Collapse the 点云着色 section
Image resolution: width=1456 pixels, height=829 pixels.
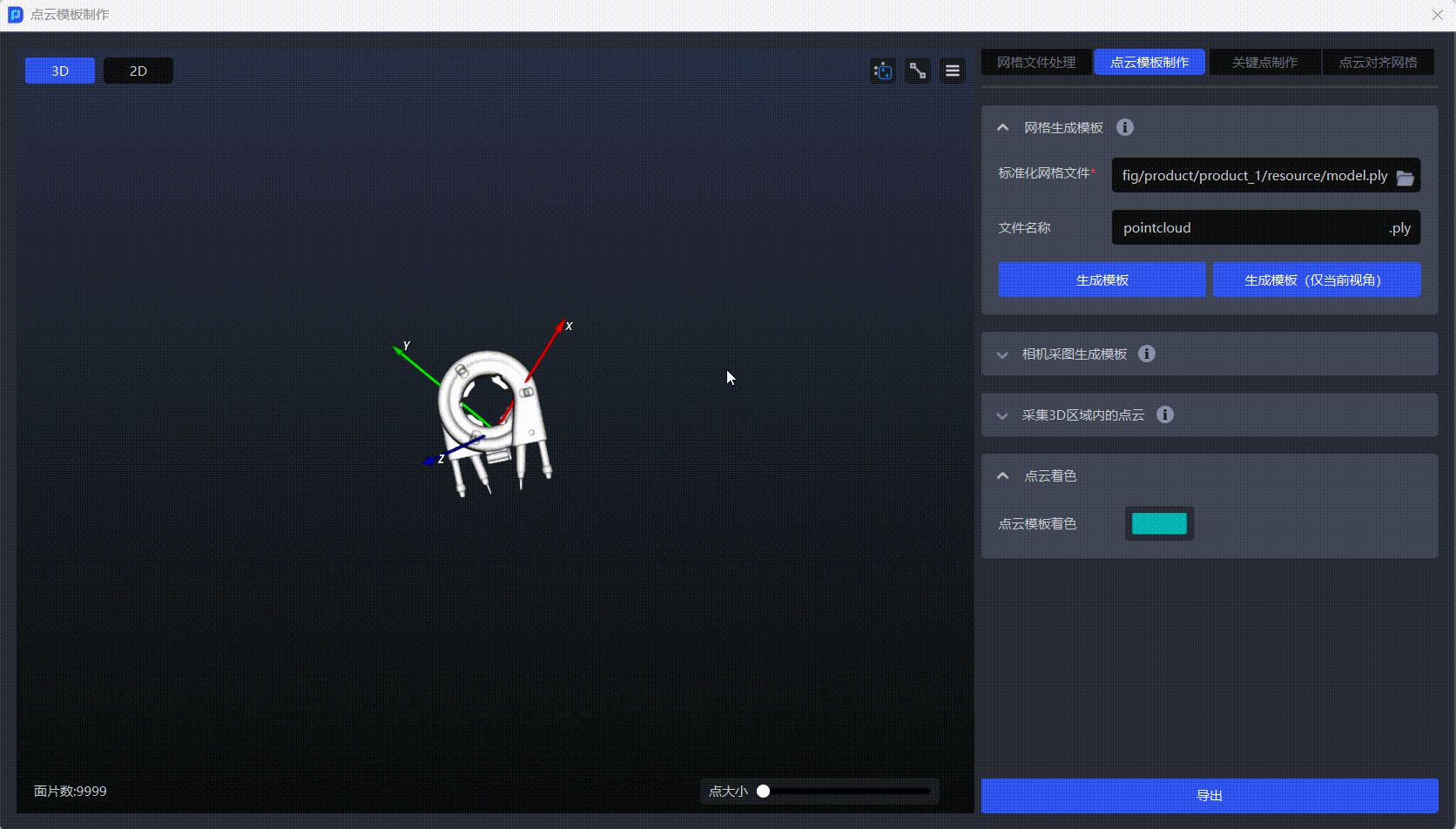pos(1003,475)
